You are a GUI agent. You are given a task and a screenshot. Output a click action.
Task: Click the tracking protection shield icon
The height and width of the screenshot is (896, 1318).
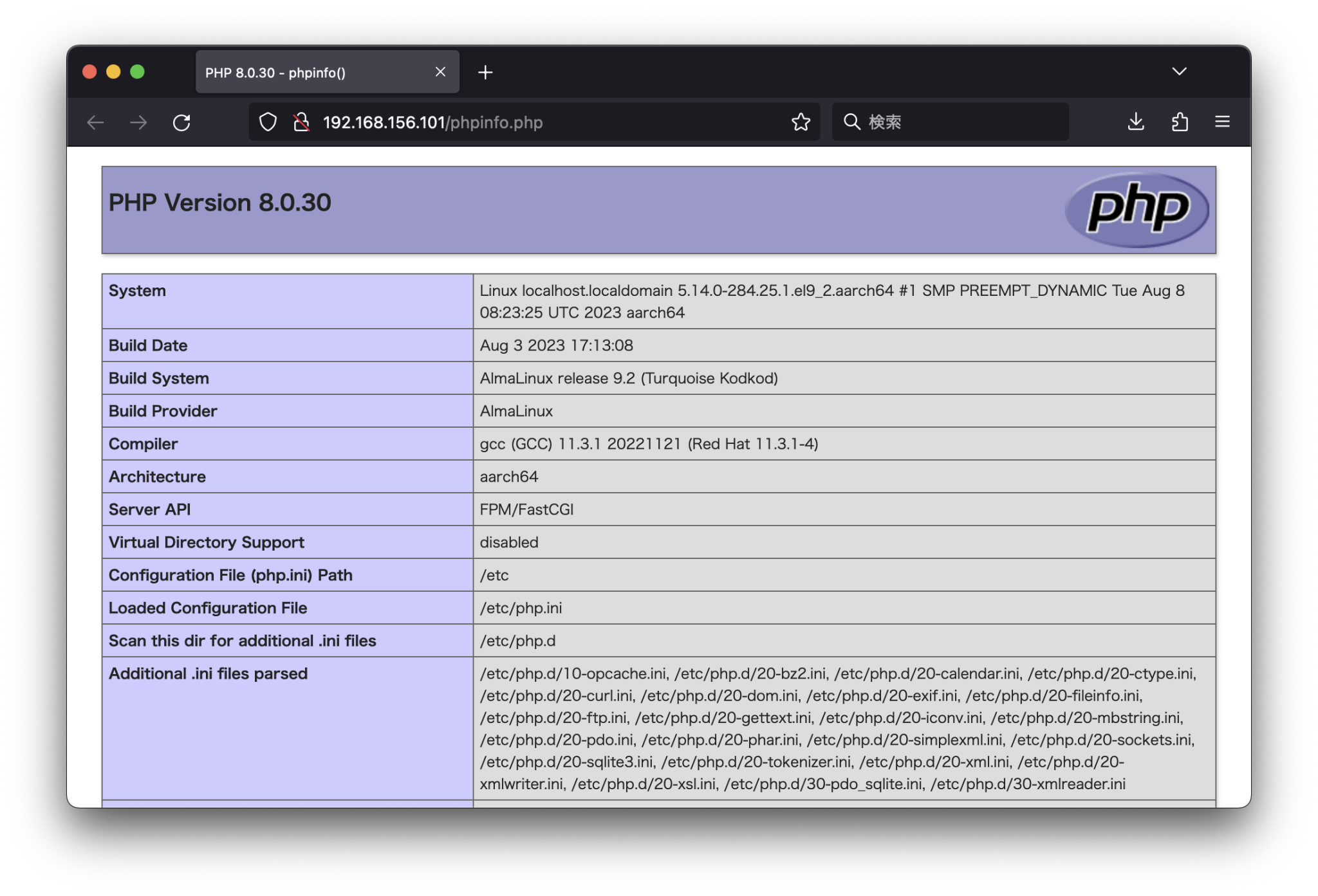[268, 122]
